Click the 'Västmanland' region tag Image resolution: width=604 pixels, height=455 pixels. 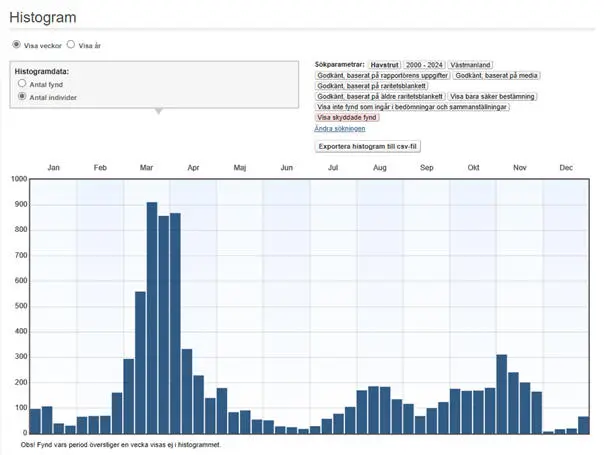(471, 64)
